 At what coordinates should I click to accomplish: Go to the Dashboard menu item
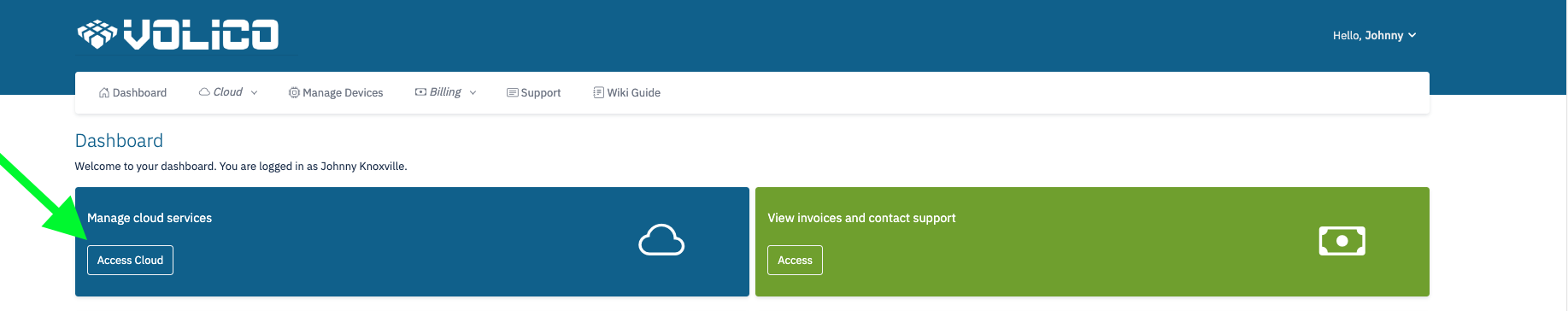point(133,92)
